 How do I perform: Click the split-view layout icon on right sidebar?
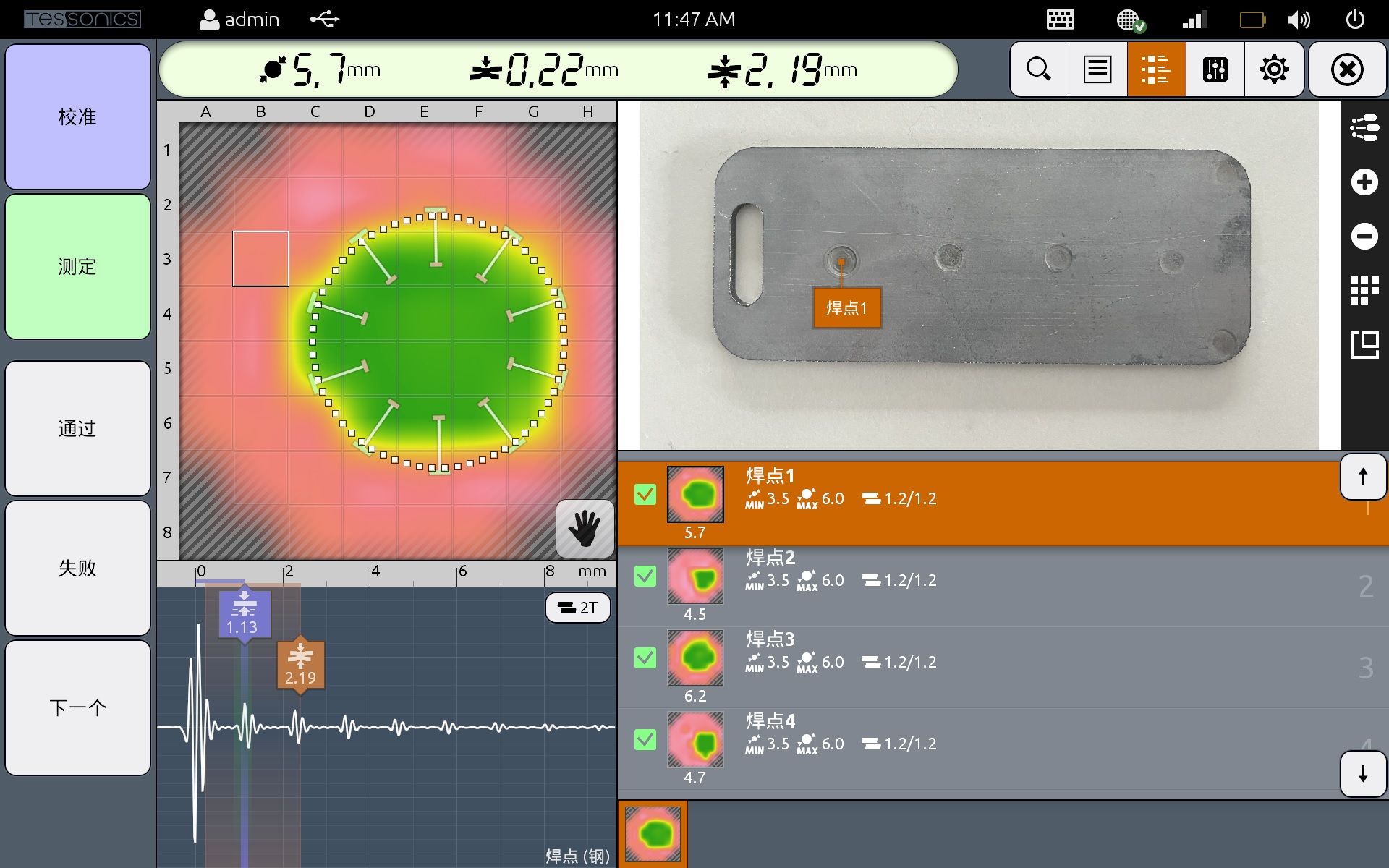tap(1364, 345)
